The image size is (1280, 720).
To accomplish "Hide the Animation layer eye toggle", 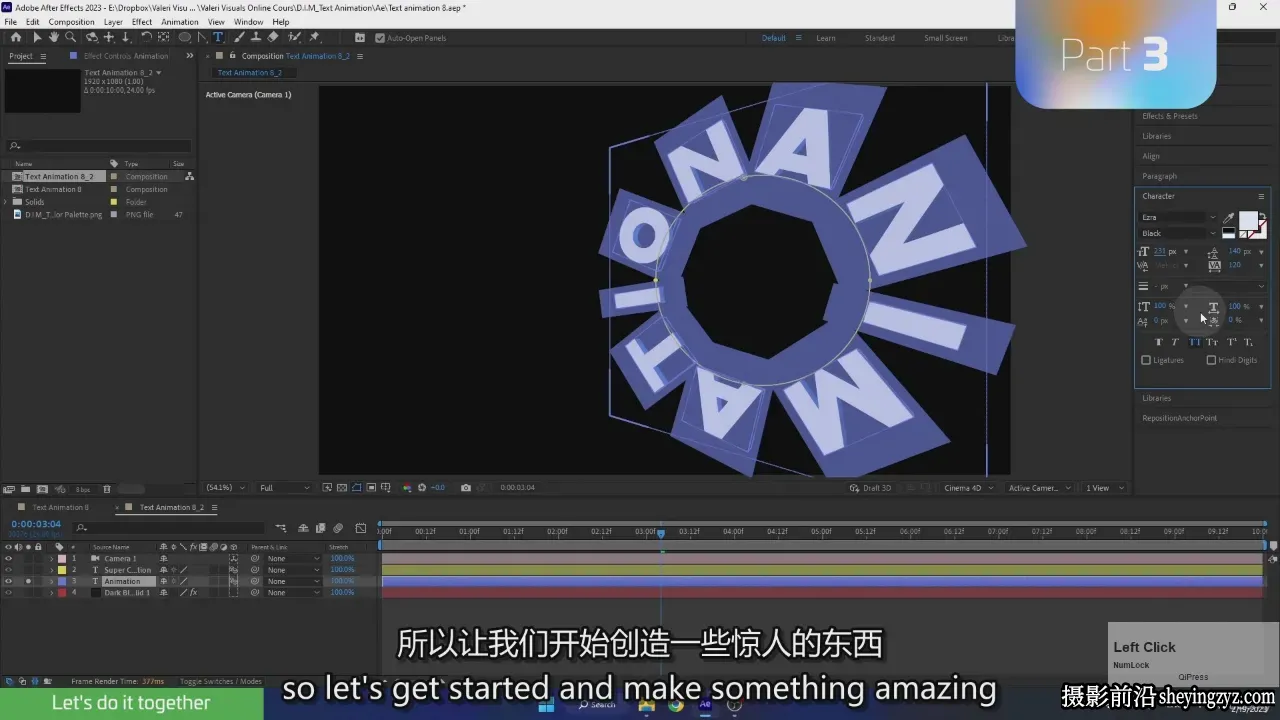I will point(8,581).
